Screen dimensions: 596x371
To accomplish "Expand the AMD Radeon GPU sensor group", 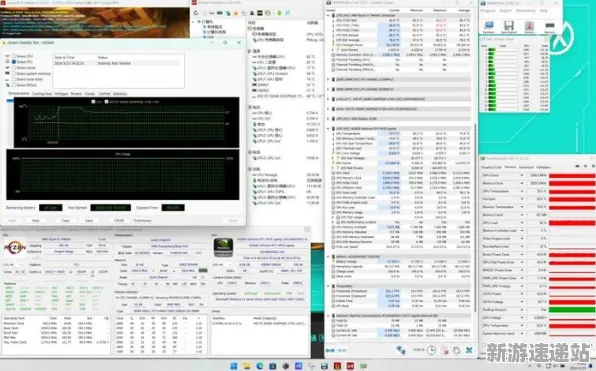I will click(328, 119).
